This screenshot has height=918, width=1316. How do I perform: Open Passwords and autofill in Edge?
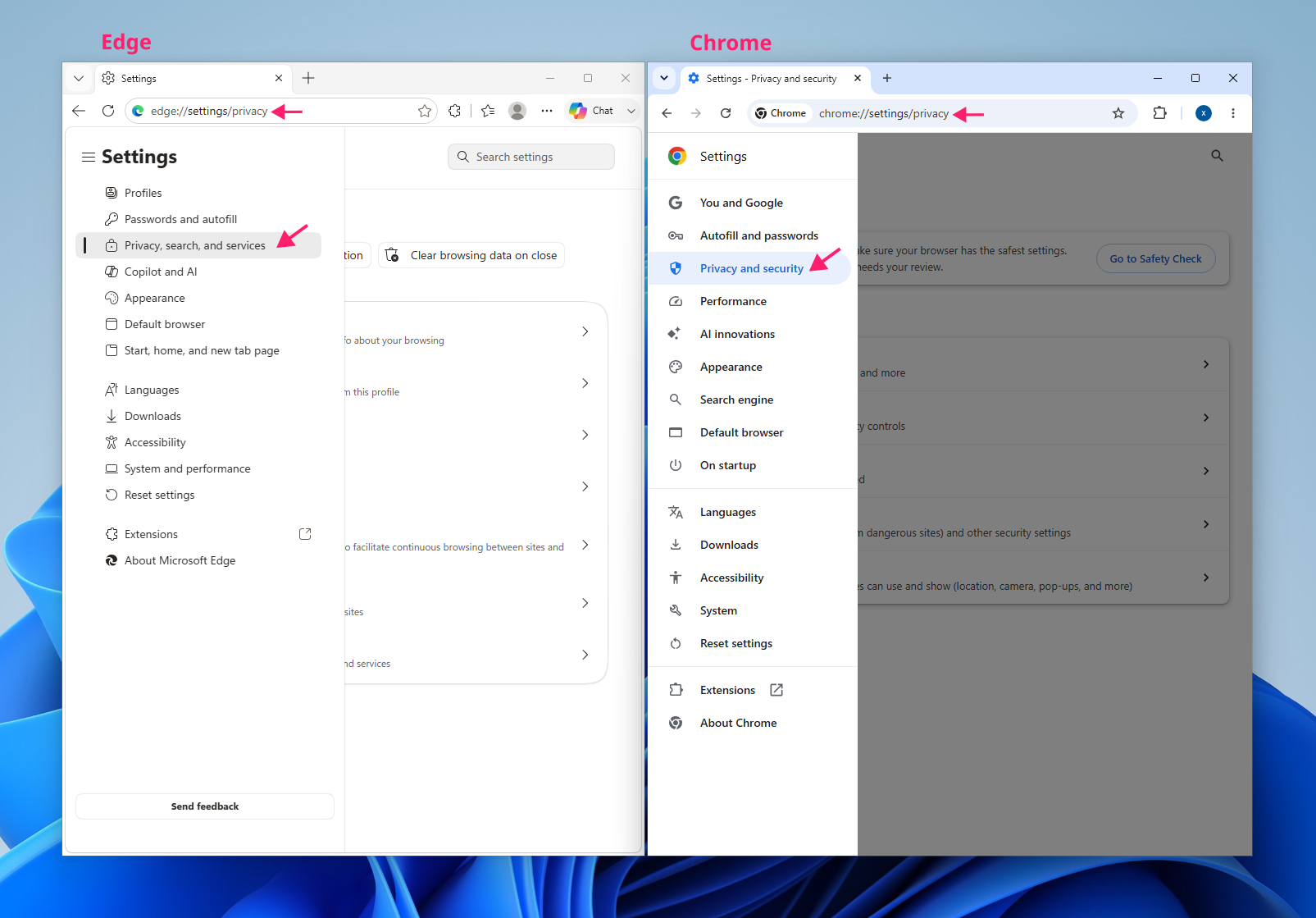198,219
